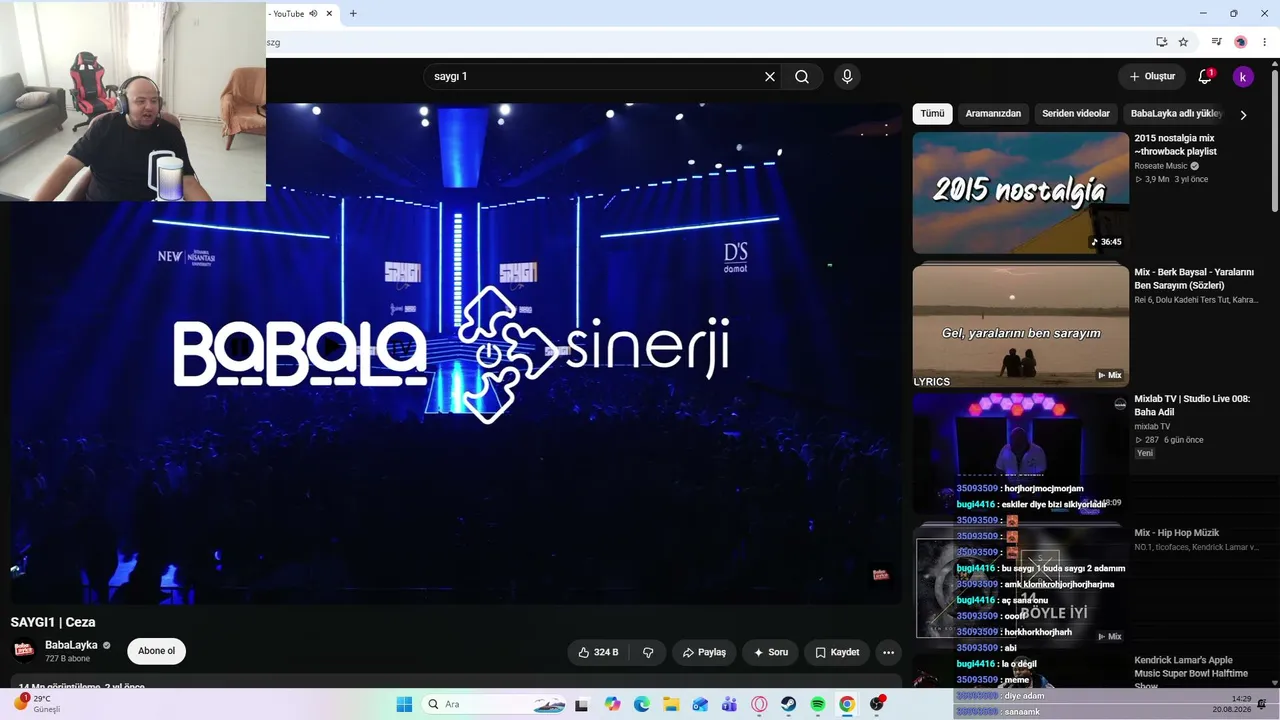Subscribe with the 'Abone ol' button
Image resolution: width=1280 pixels, height=720 pixels.
156,651
